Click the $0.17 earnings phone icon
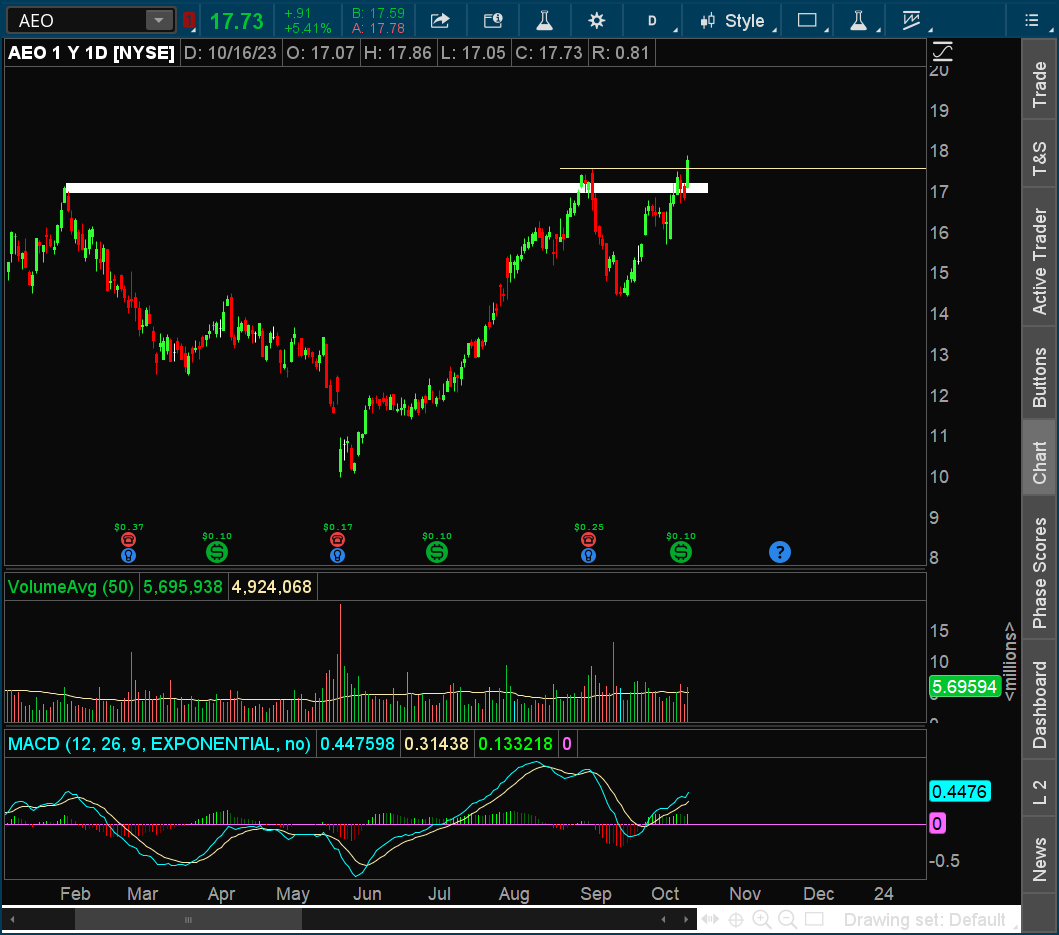1059x935 pixels. click(338, 539)
